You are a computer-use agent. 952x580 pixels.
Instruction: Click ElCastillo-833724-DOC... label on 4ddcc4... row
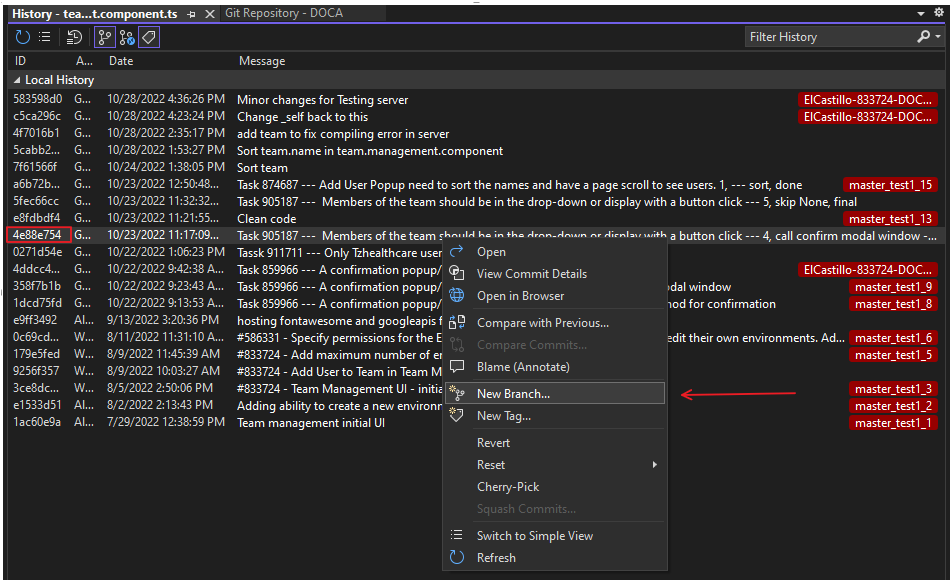(868, 270)
